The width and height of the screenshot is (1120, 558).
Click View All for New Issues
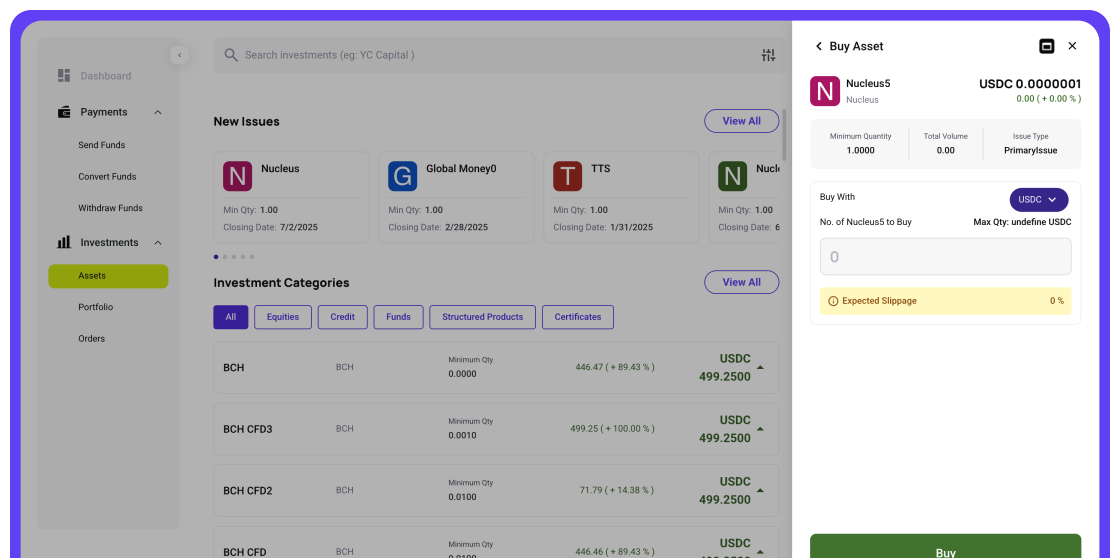(741, 121)
